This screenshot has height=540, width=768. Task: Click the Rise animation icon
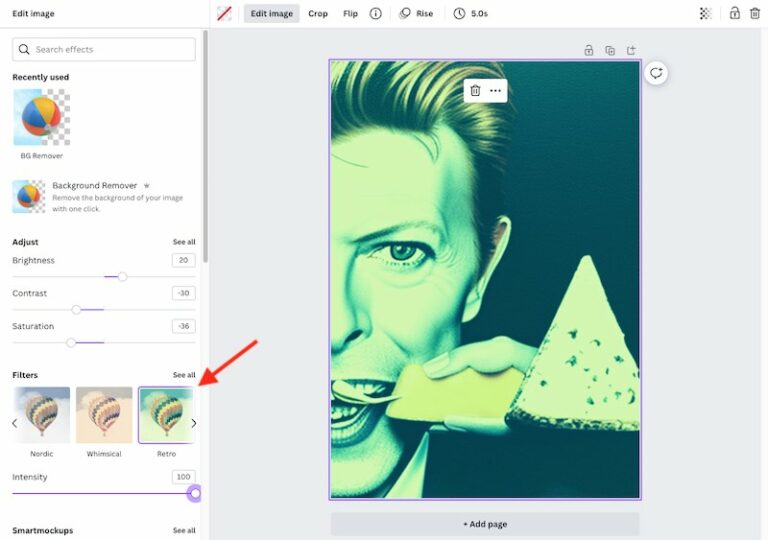pyautogui.click(x=405, y=14)
